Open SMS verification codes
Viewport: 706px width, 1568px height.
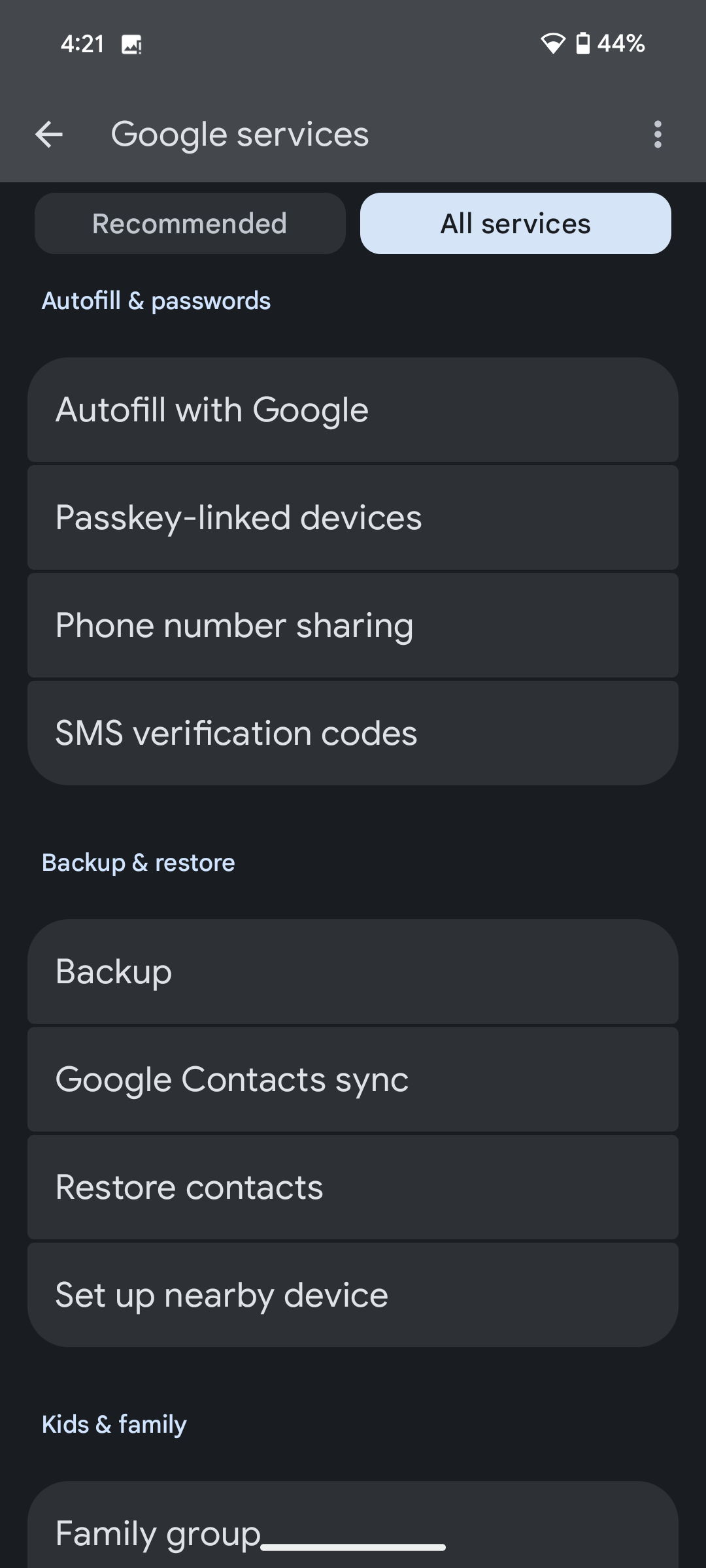point(353,733)
